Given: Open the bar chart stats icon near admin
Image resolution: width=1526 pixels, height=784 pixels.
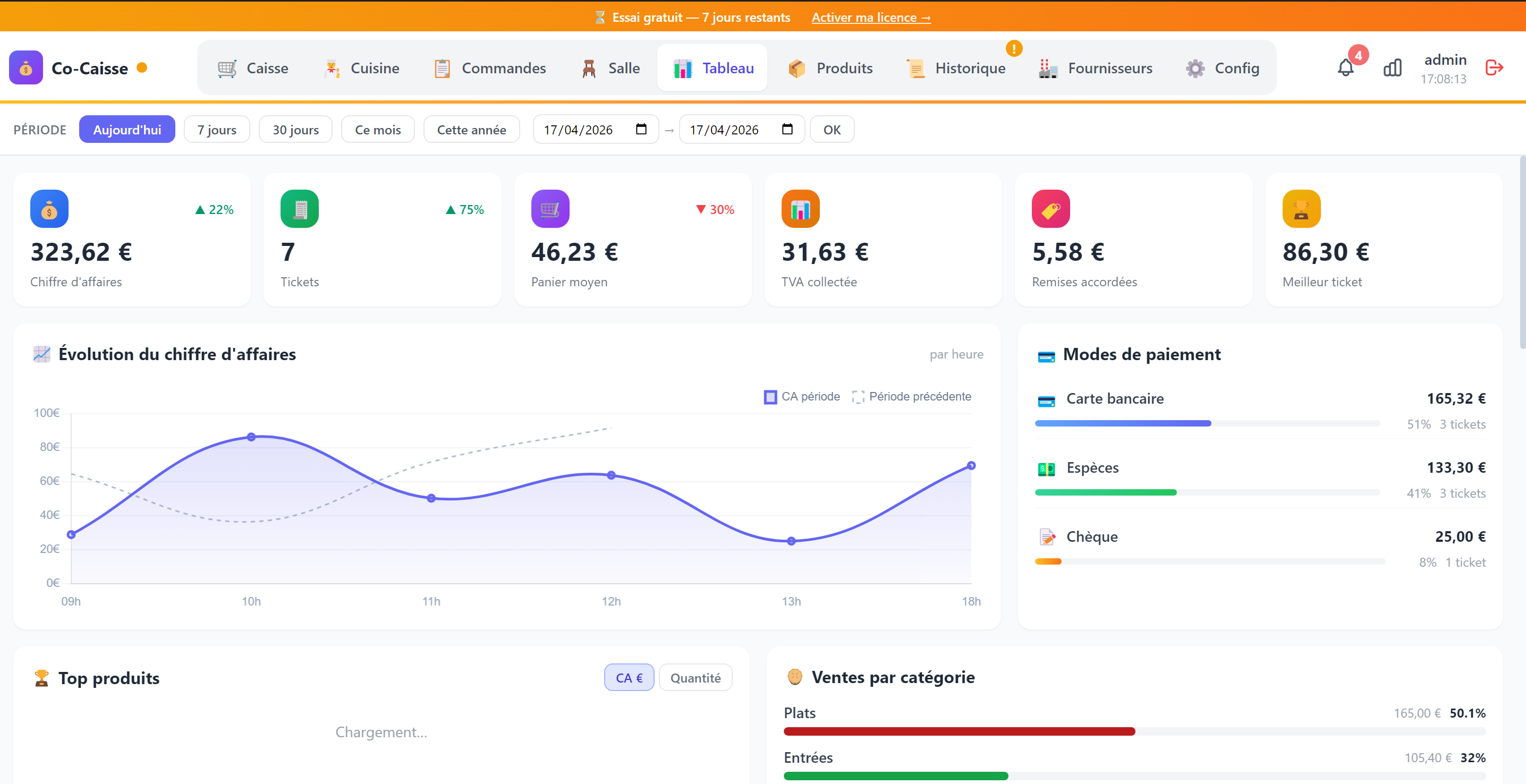Looking at the screenshot, I should coord(1393,67).
